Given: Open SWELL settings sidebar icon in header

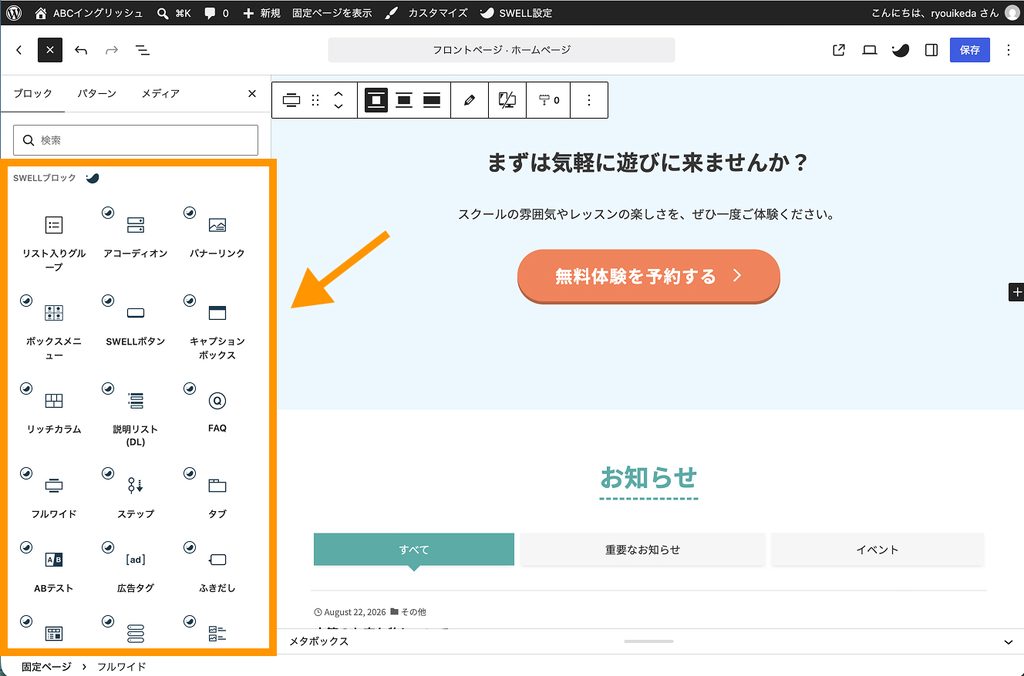Looking at the screenshot, I should (x=901, y=50).
